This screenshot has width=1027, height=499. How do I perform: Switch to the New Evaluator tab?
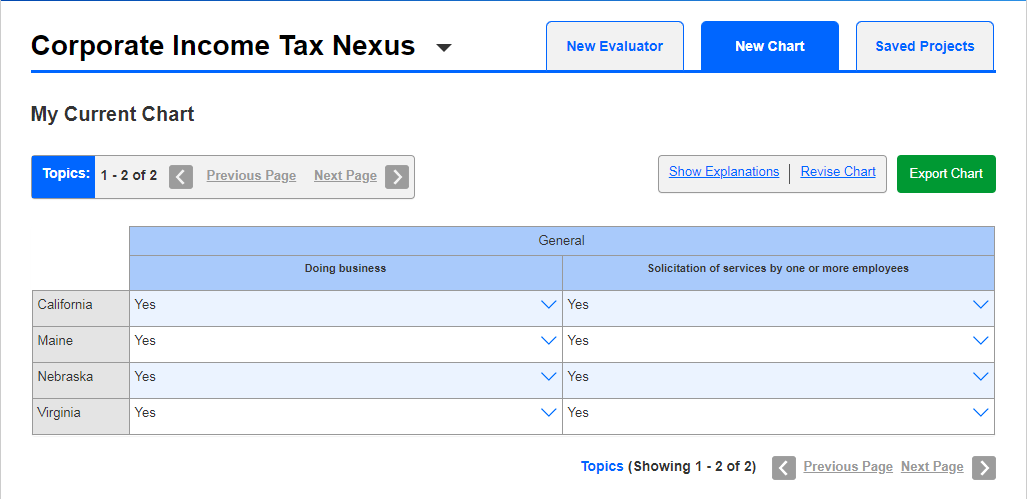(x=614, y=46)
